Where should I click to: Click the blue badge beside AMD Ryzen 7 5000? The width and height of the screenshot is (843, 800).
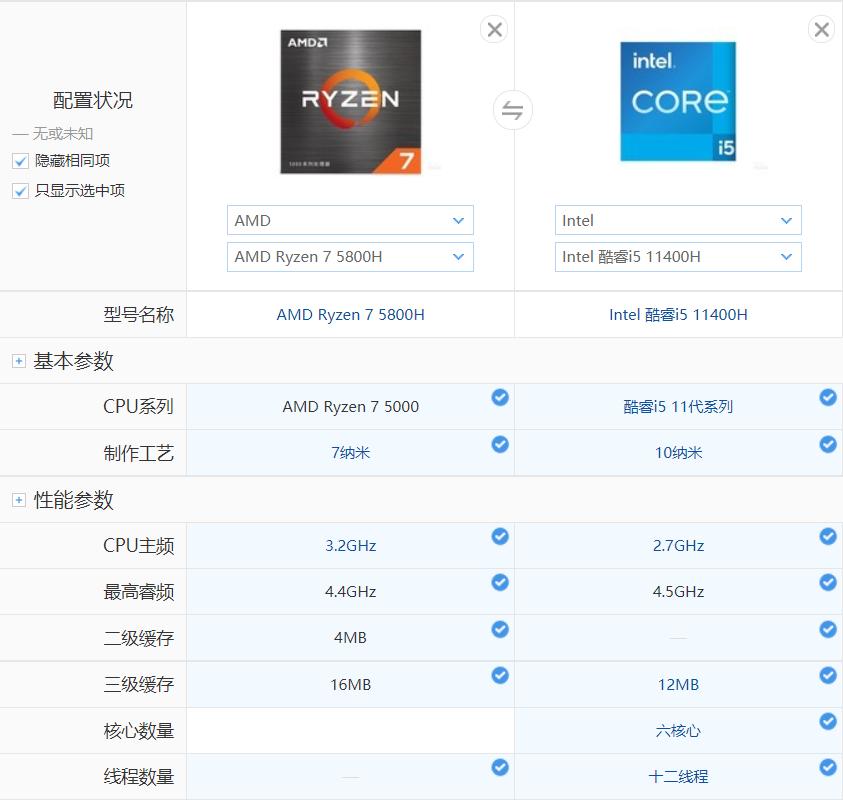click(x=500, y=397)
